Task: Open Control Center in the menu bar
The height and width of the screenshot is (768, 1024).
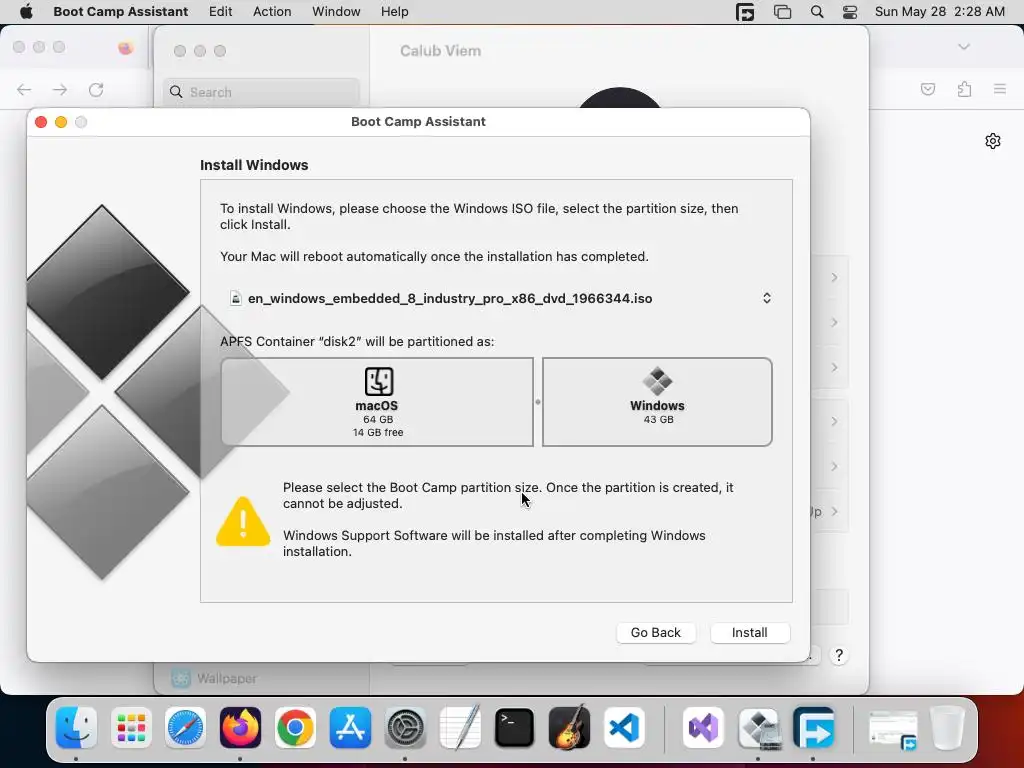Action: (x=850, y=12)
